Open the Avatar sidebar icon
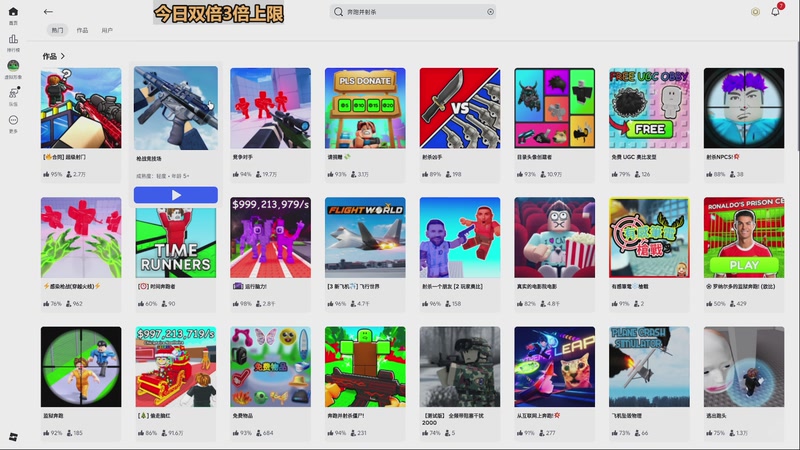Image resolution: width=800 pixels, height=450 pixels. [13, 65]
